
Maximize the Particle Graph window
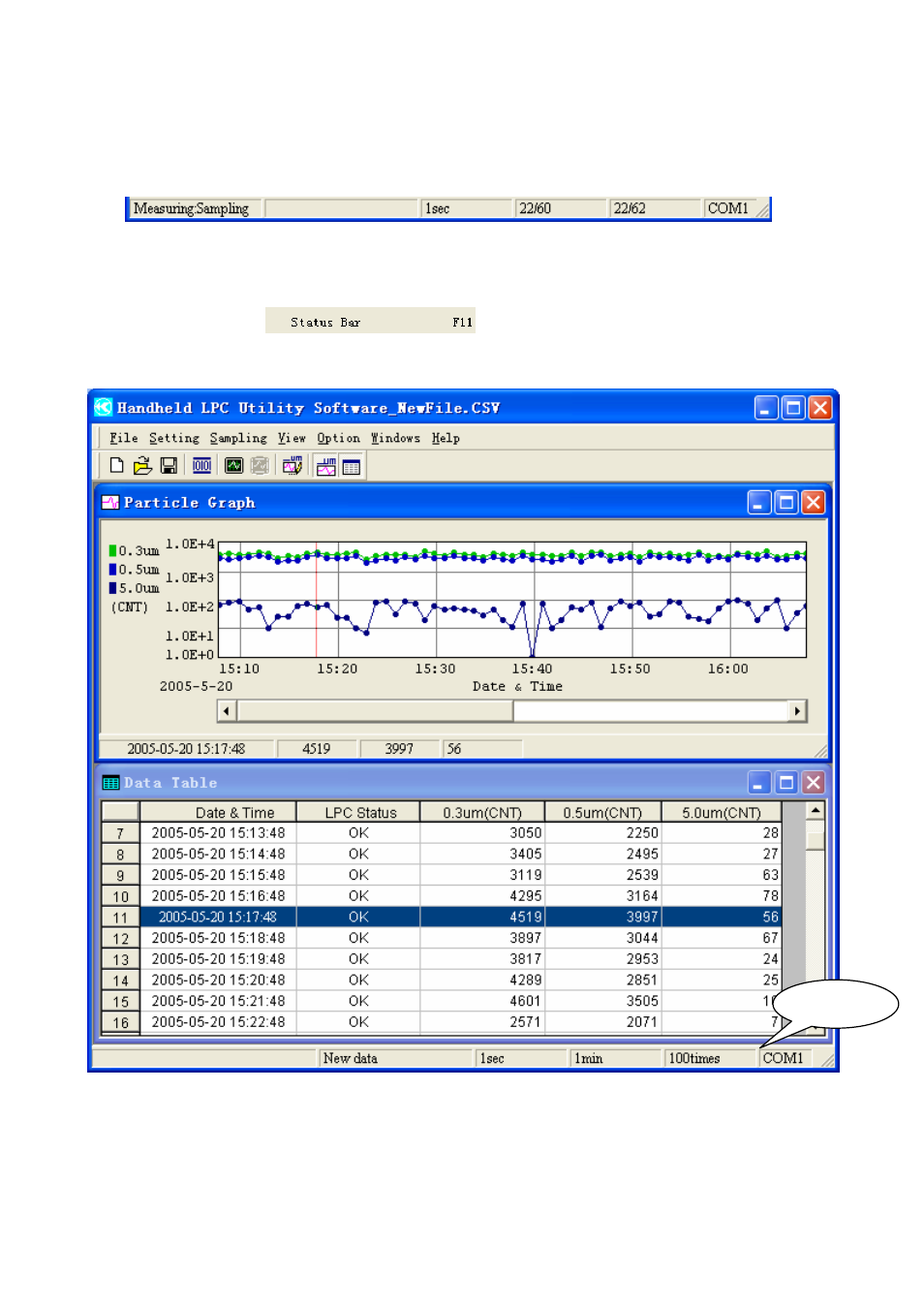(x=786, y=502)
